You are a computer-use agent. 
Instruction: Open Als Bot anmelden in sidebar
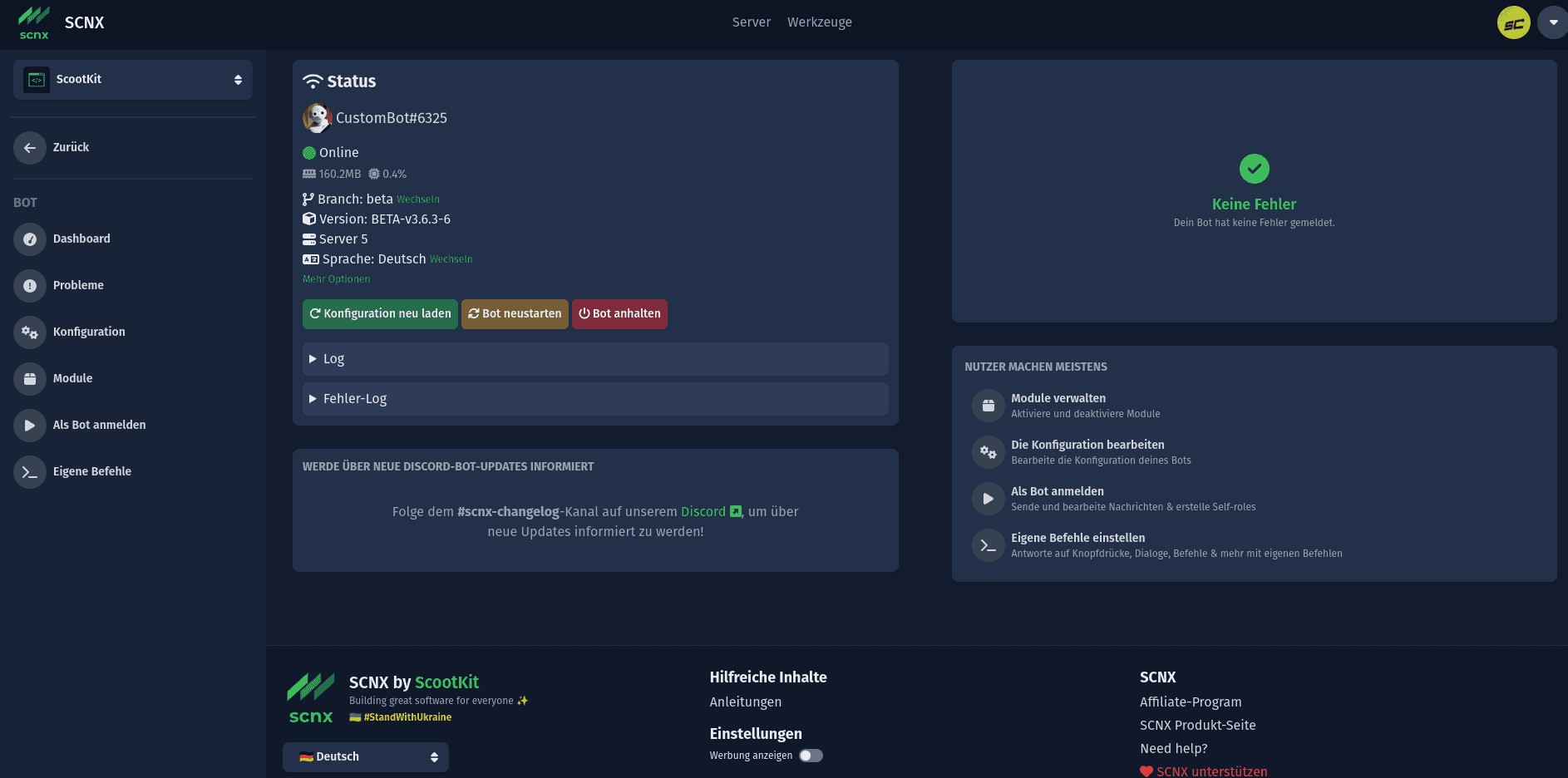click(99, 425)
